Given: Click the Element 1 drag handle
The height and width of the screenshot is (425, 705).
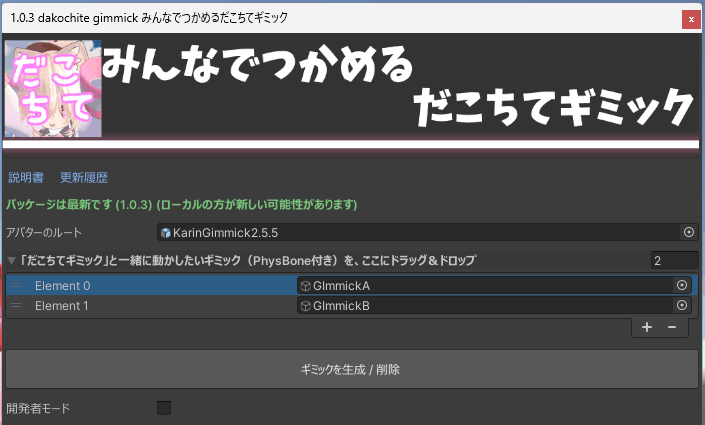Looking at the screenshot, I should [x=16, y=306].
